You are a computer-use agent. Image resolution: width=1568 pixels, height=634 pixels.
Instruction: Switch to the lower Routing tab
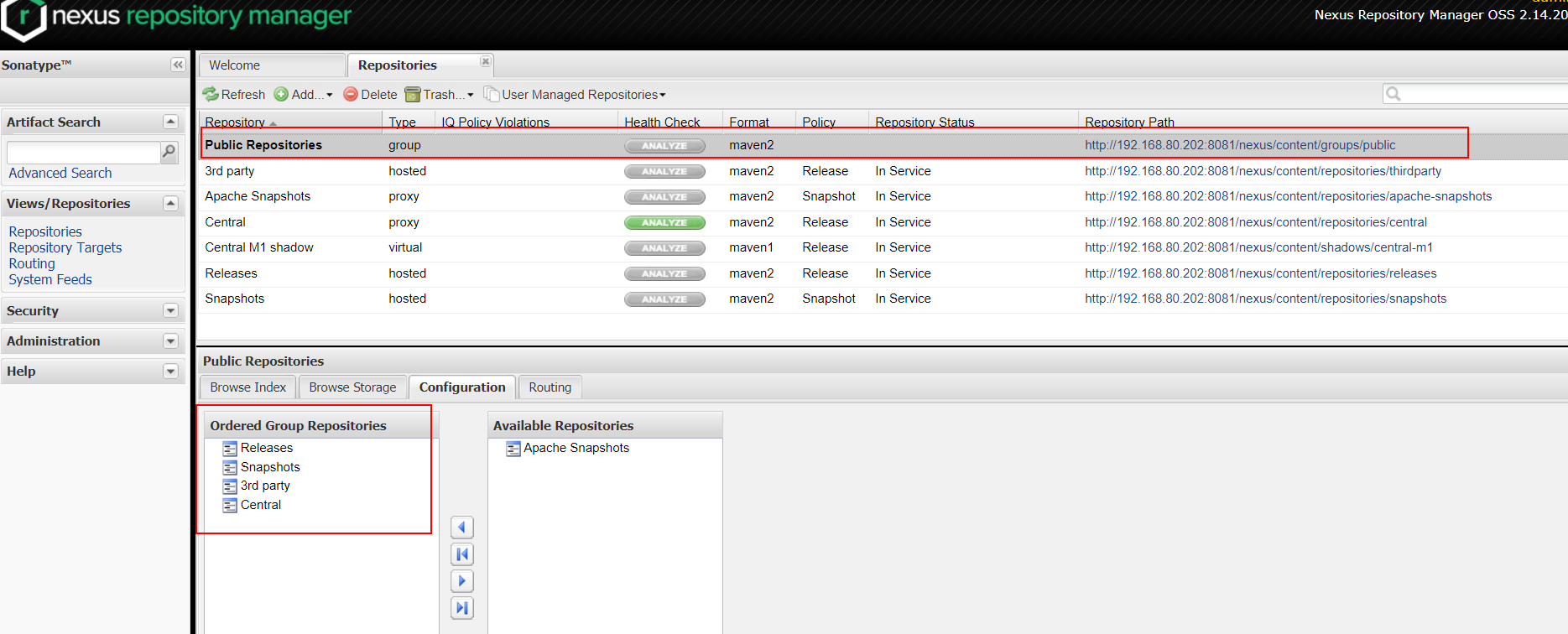(x=550, y=387)
